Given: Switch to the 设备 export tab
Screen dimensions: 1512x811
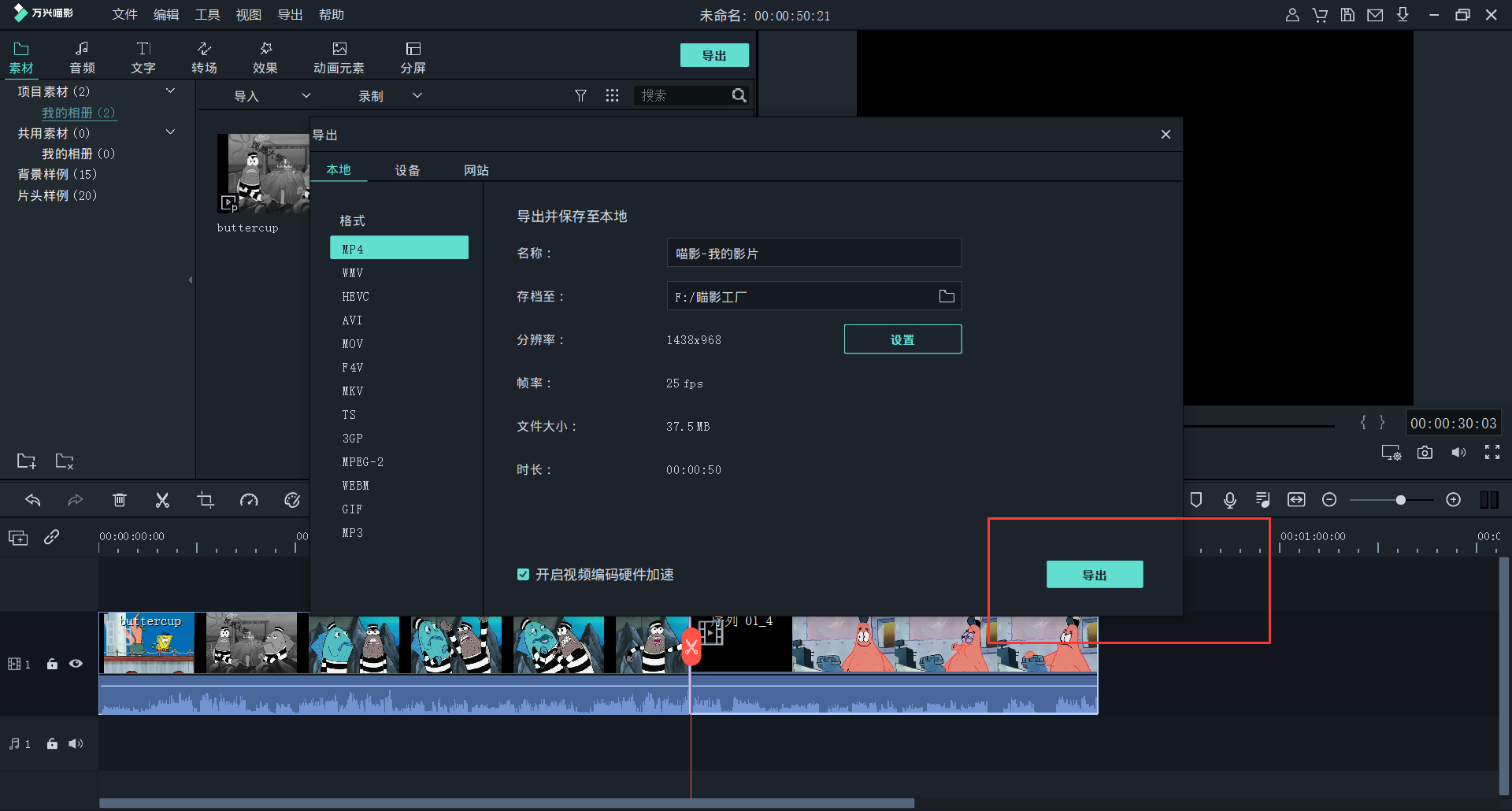Looking at the screenshot, I should (x=407, y=170).
